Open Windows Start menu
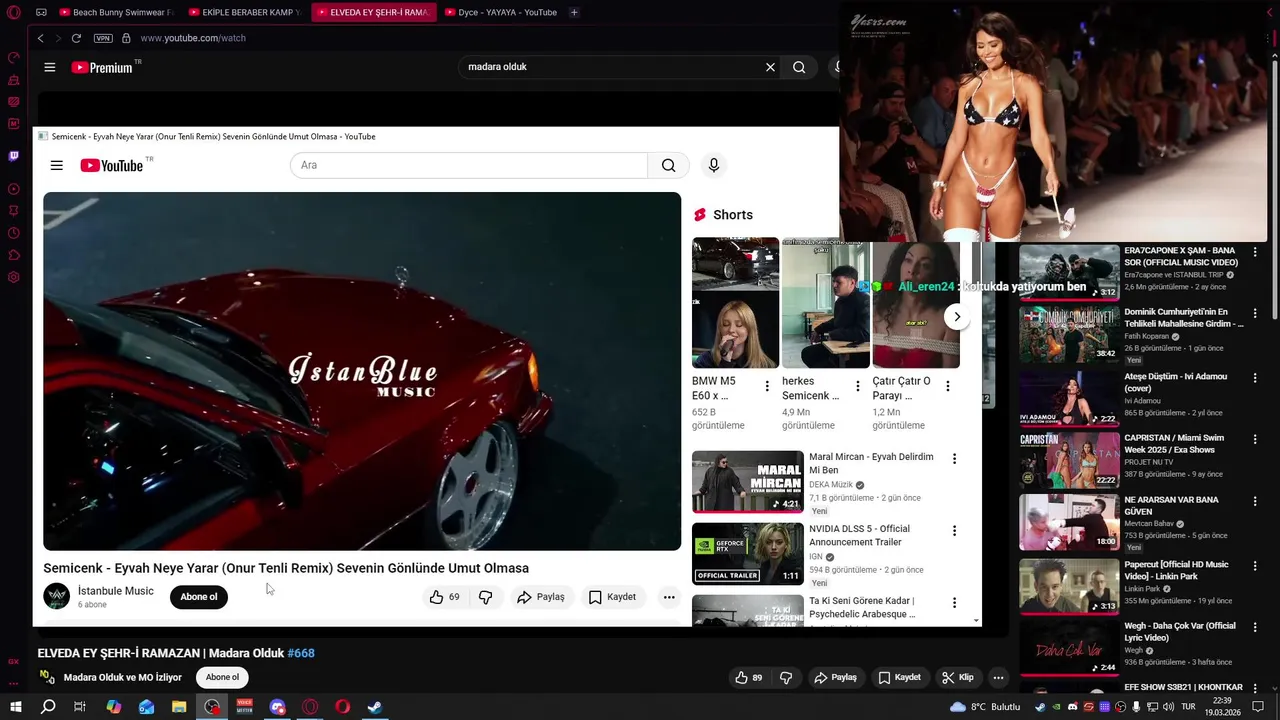The height and width of the screenshot is (720, 1280). click(x=15, y=707)
